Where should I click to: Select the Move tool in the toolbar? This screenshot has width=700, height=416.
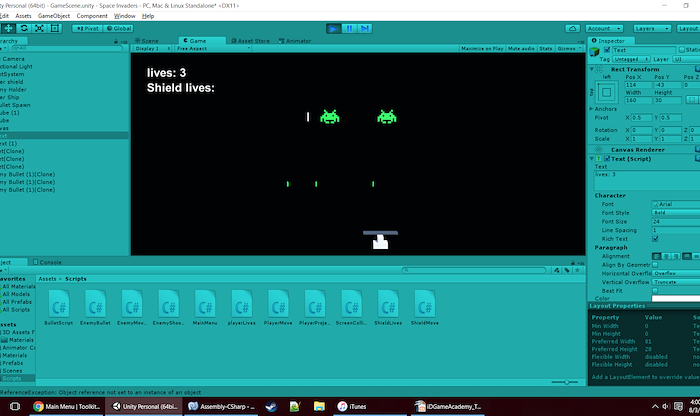[x=8, y=28]
